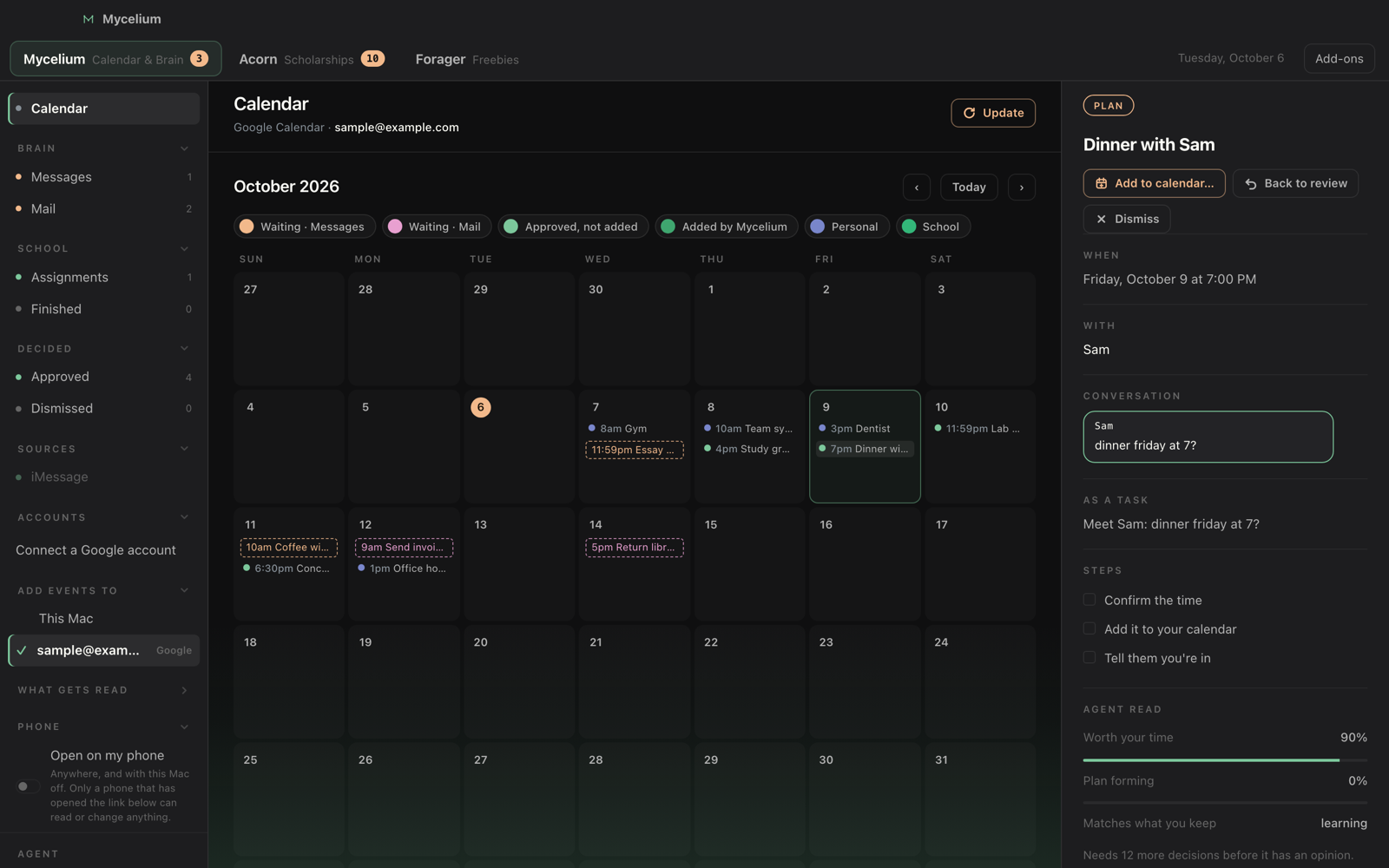
Task: Click the Mycelium logo icon in title bar
Action: pos(88,19)
